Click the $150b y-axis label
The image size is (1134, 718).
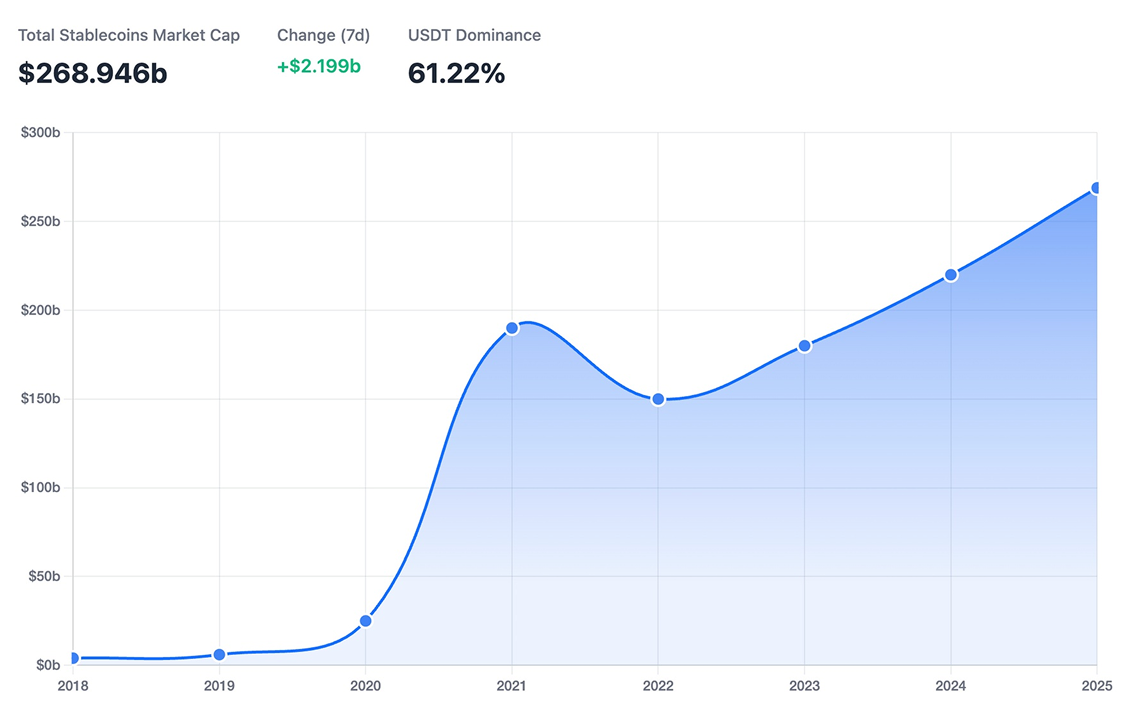[x=40, y=399]
